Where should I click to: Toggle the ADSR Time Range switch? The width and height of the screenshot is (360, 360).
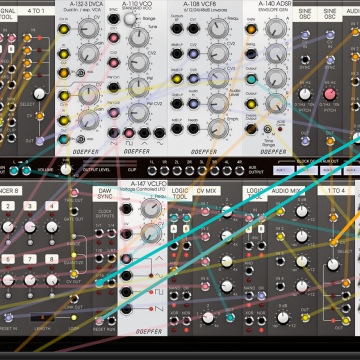click(267, 129)
